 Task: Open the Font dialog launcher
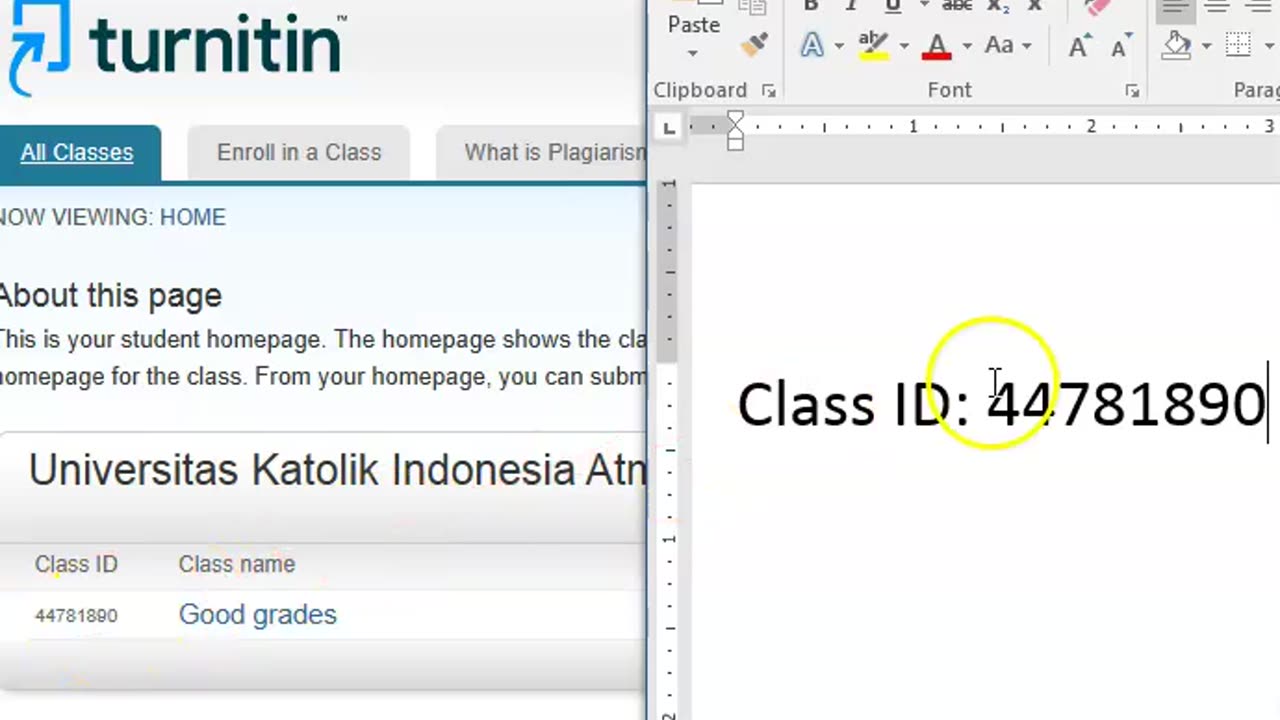point(1132,91)
